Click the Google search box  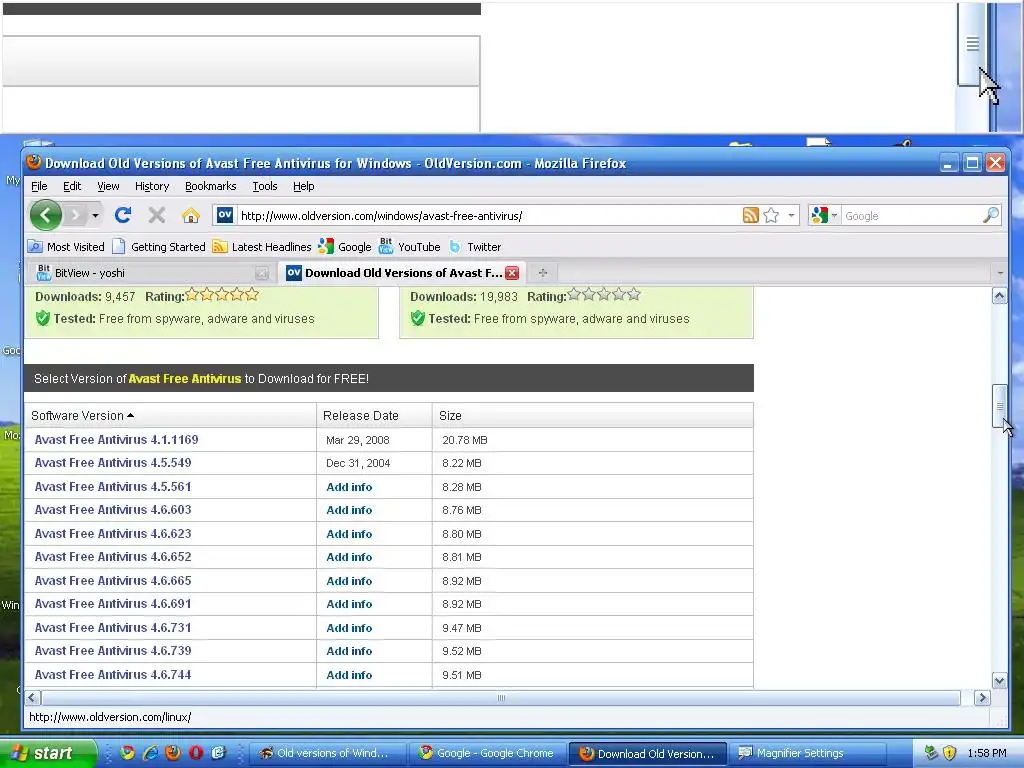point(911,216)
